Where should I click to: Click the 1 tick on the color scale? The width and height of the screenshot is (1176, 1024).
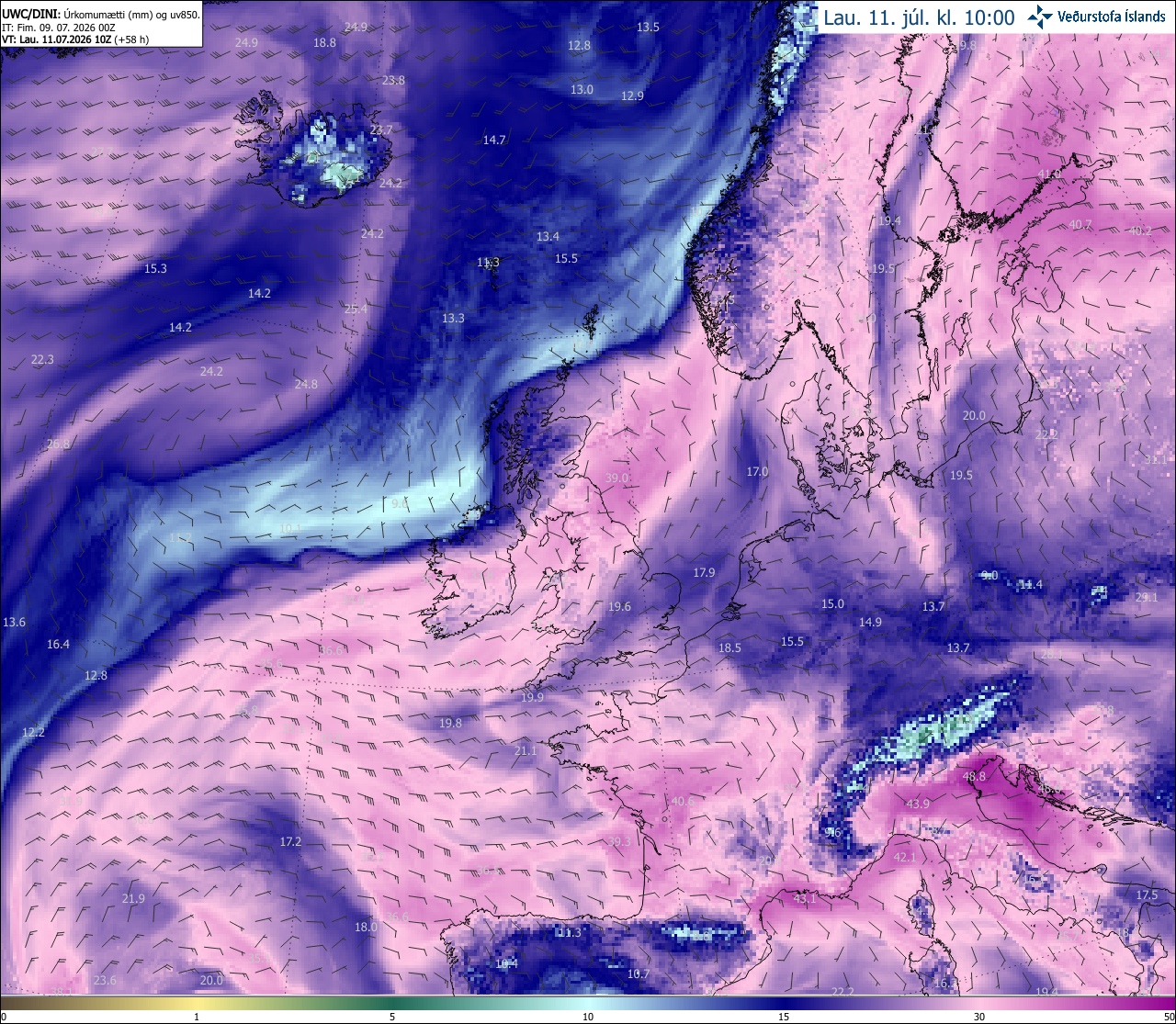tap(197, 1017)
